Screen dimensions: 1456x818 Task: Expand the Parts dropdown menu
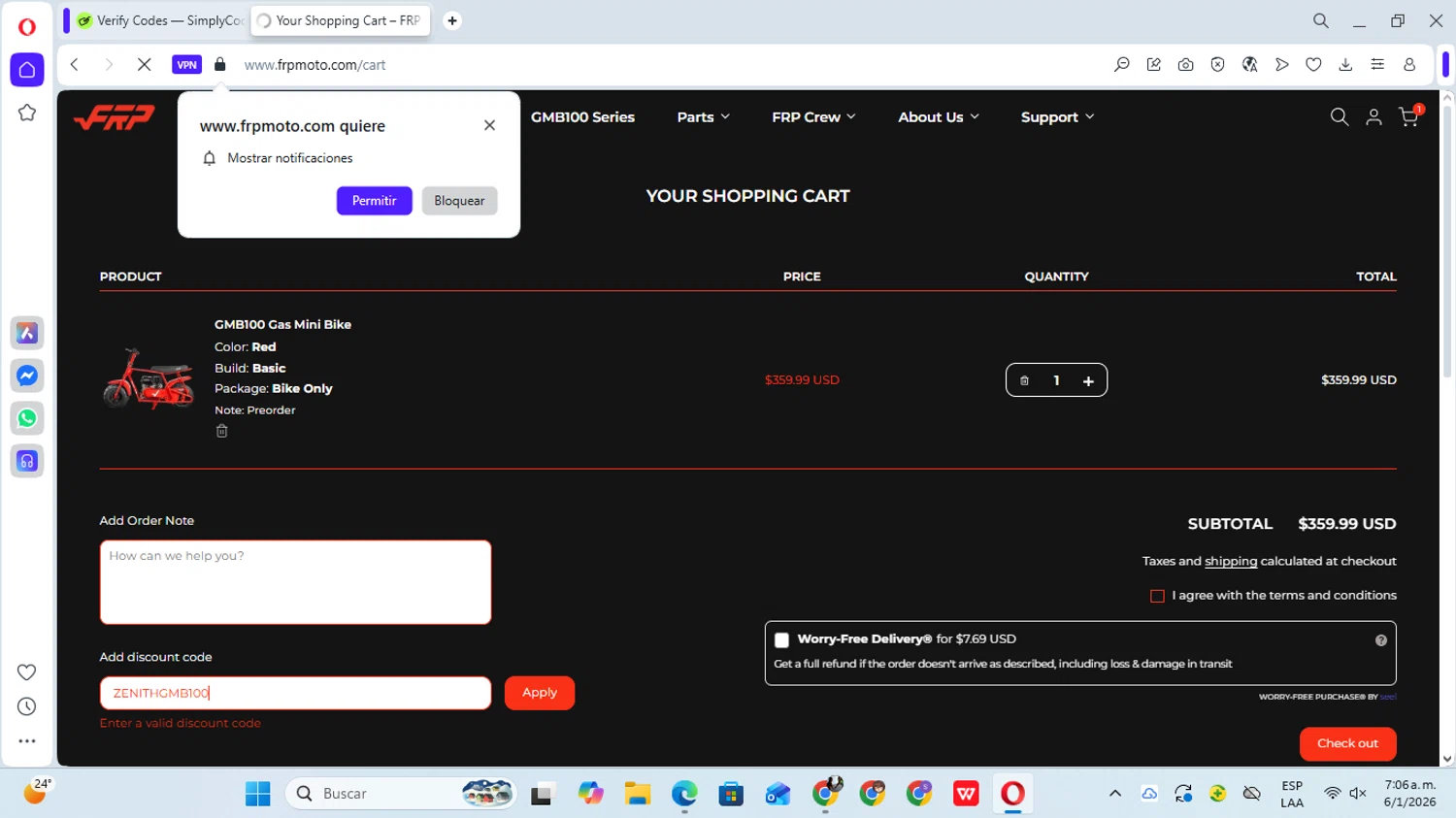[x=703, y=117]
